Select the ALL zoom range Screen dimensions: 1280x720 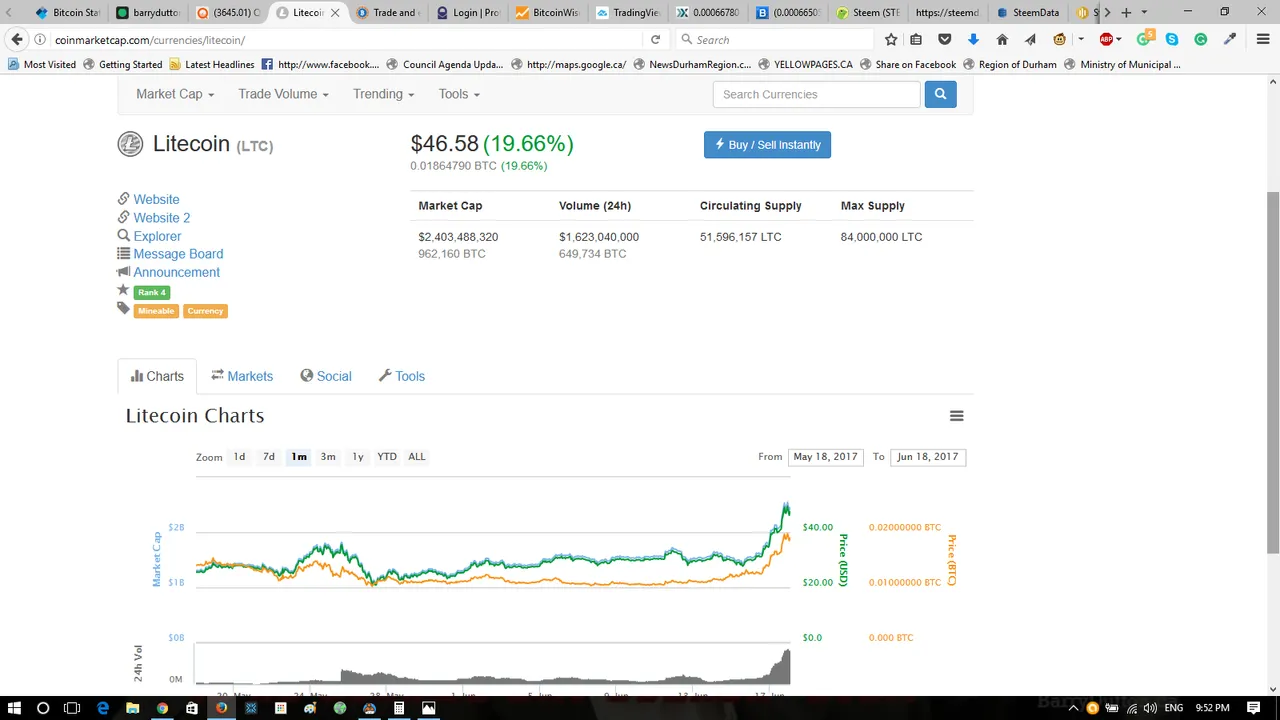[x=417, y=457]
